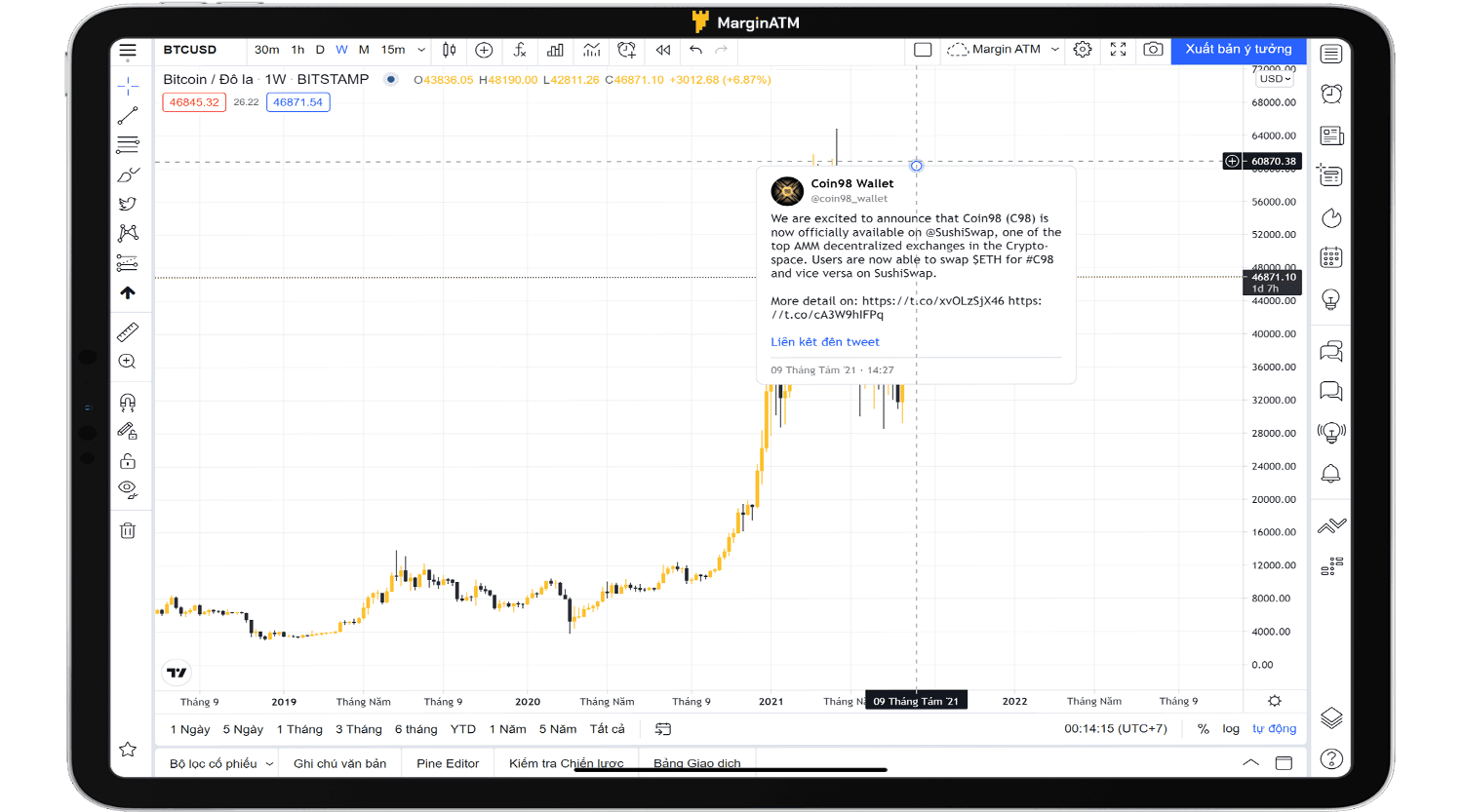The width and height of the screenshot is (1463, 812).
Task: Select the arrow up icon tool
Action: (x=128, y=292)
